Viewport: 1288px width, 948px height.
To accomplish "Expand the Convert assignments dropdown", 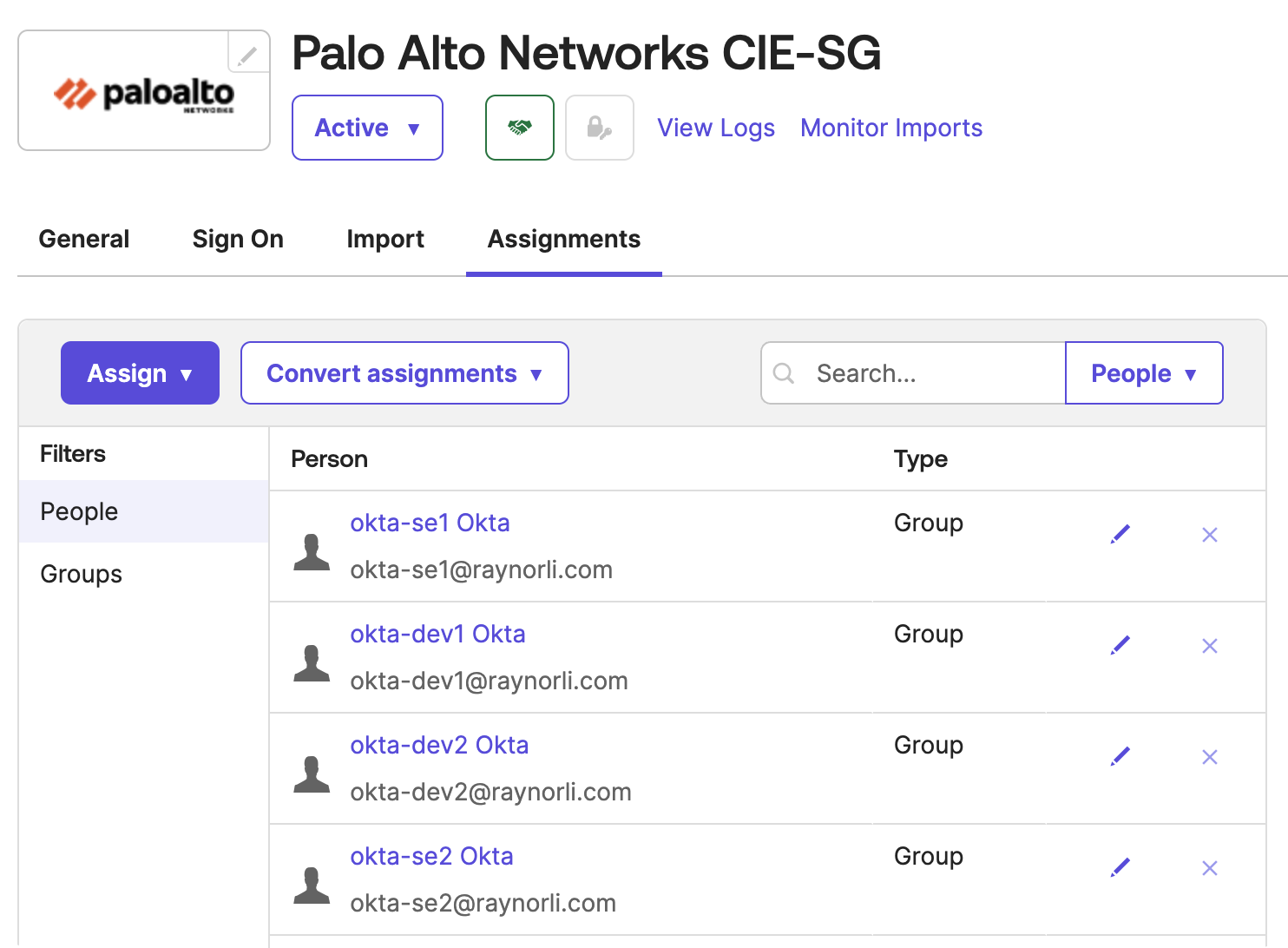I will click(x=404, y=372).
